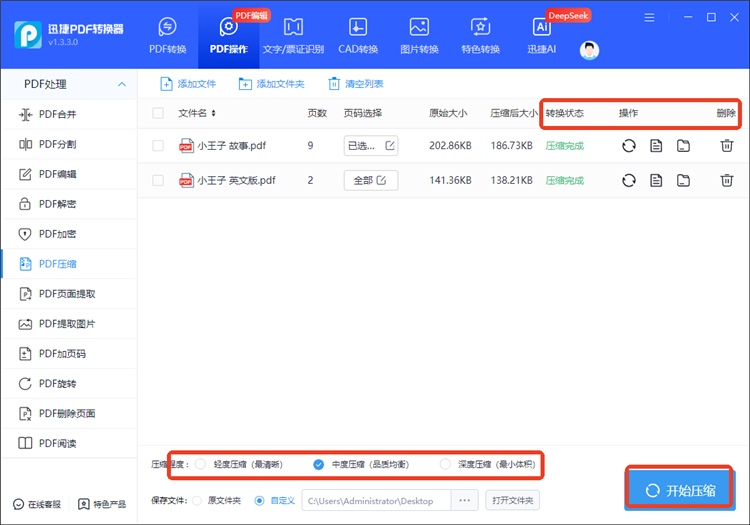This screenshot has width=750, height=525.
Task: Select 轻度压缩 (最清晰) option
Action: [200, 464]
